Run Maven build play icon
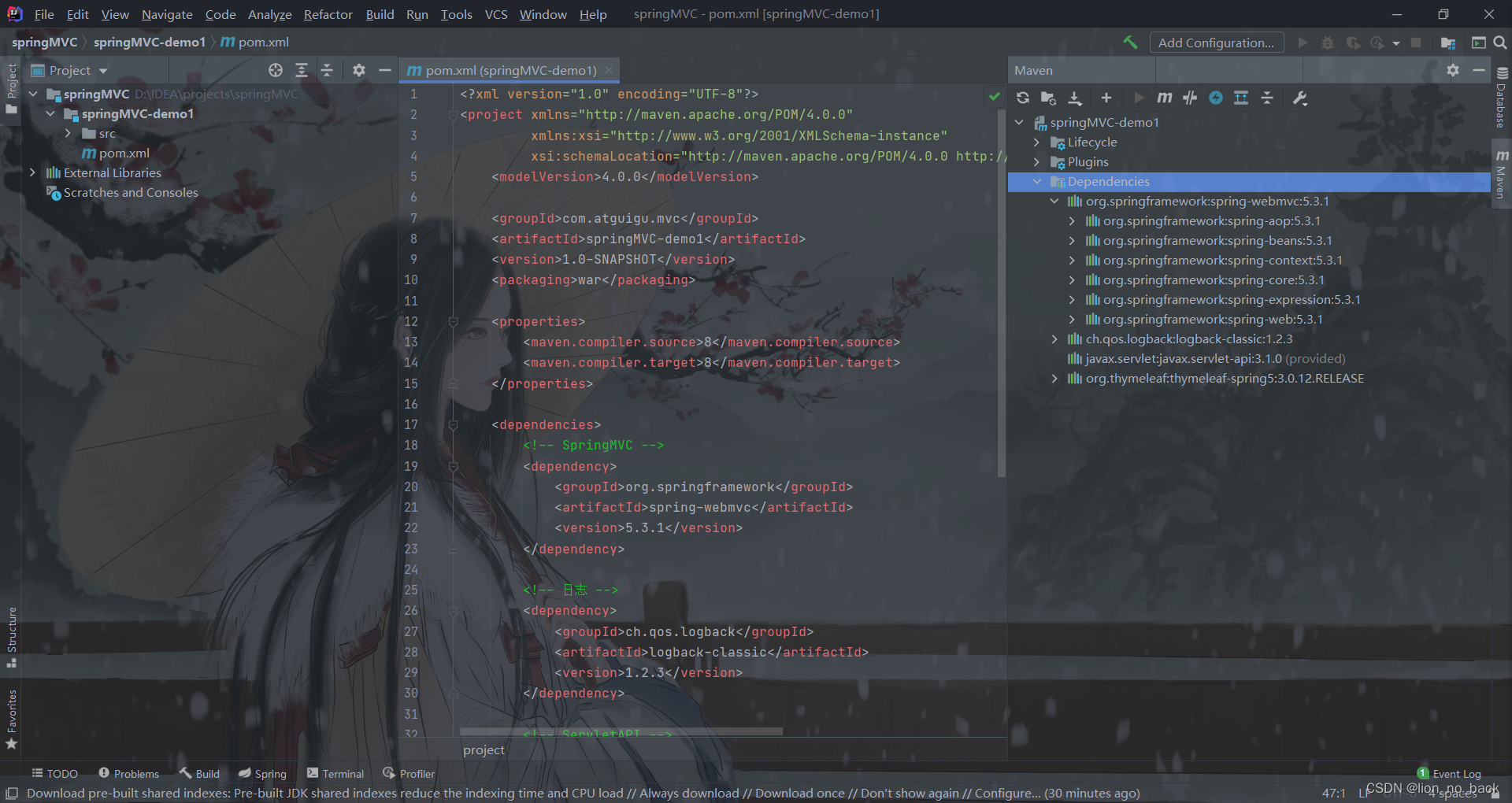Image resolution: width=1512 pixels, height=803 pixels. 1139,98
